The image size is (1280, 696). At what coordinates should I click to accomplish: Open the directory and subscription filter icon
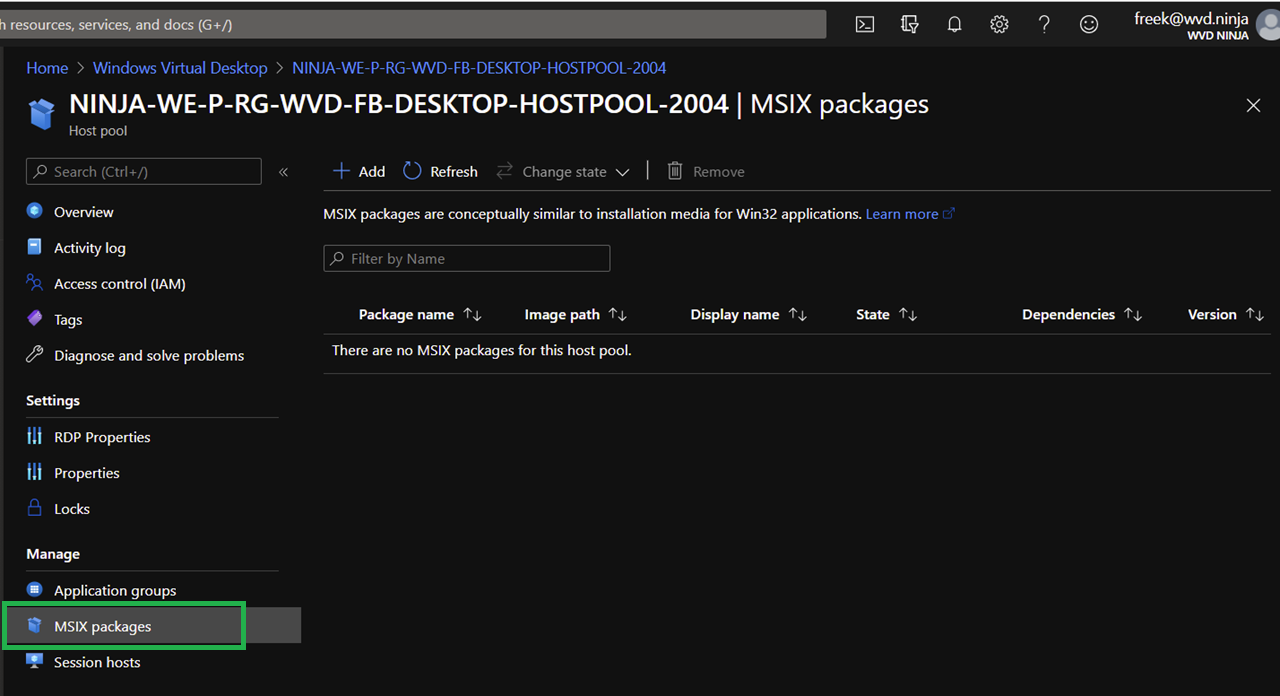(x=910, y=24)
